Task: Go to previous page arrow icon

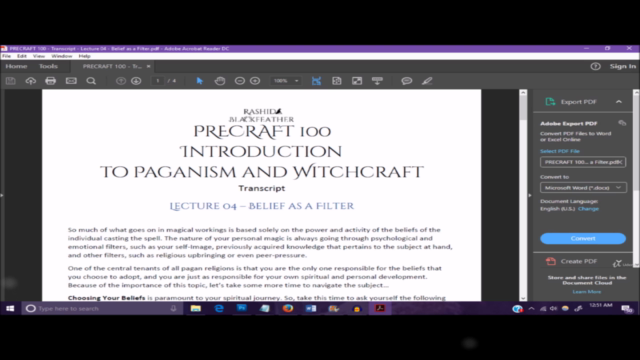Action: click(120, 81)
